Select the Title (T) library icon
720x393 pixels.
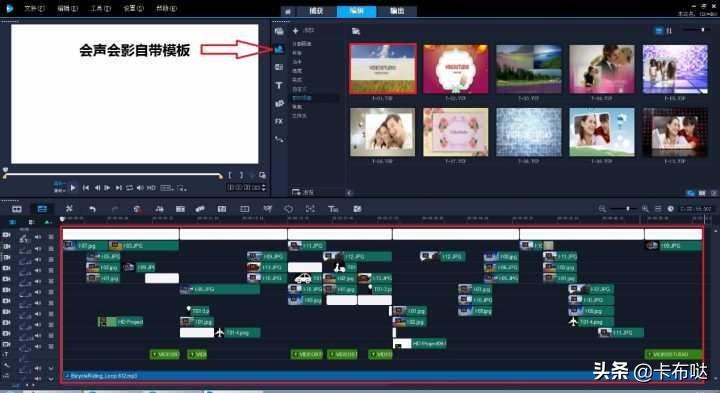pyautogui.click(x=279, y=85)
